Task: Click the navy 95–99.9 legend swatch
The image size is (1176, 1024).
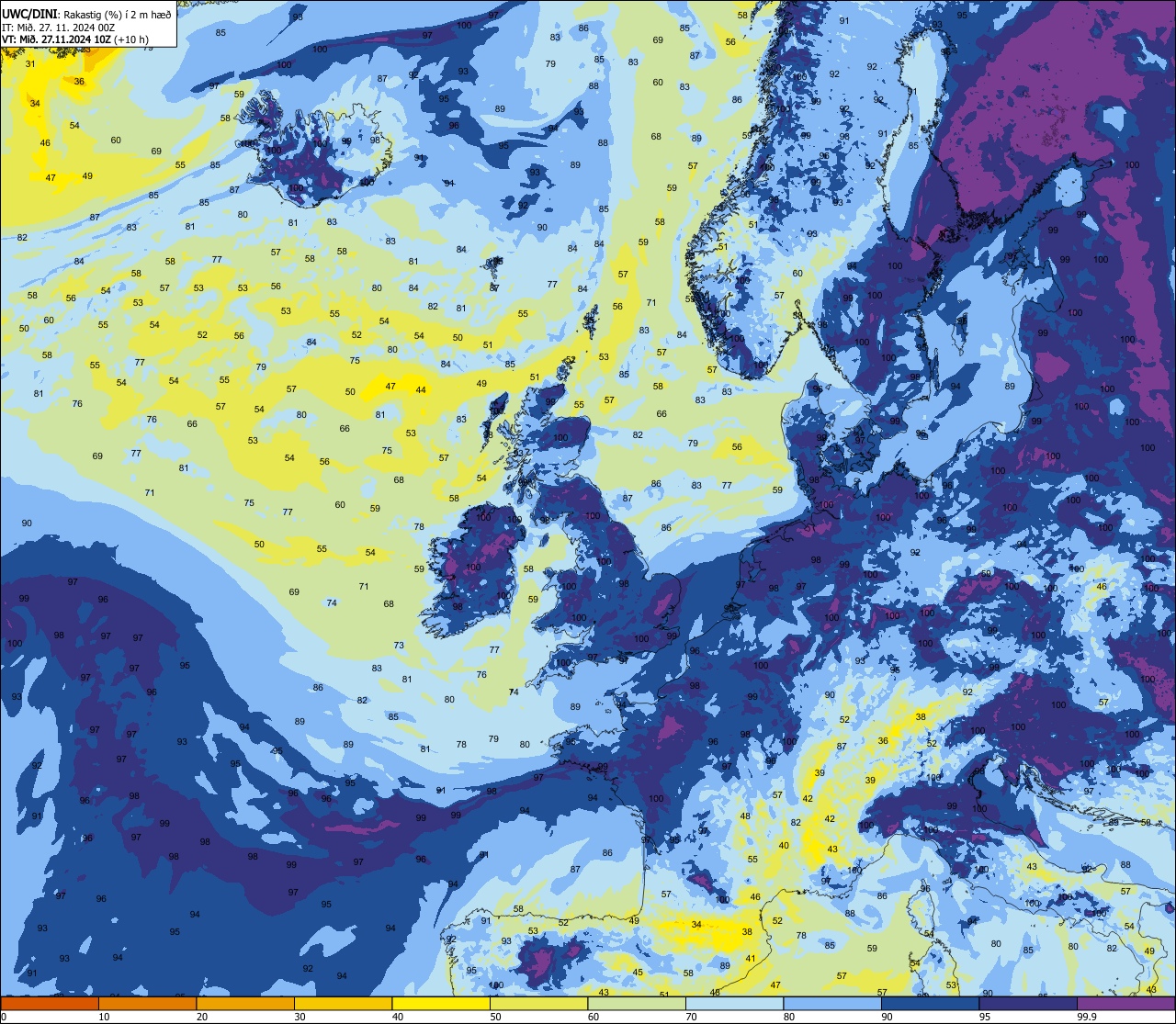Action: tap(1028, 1003)
